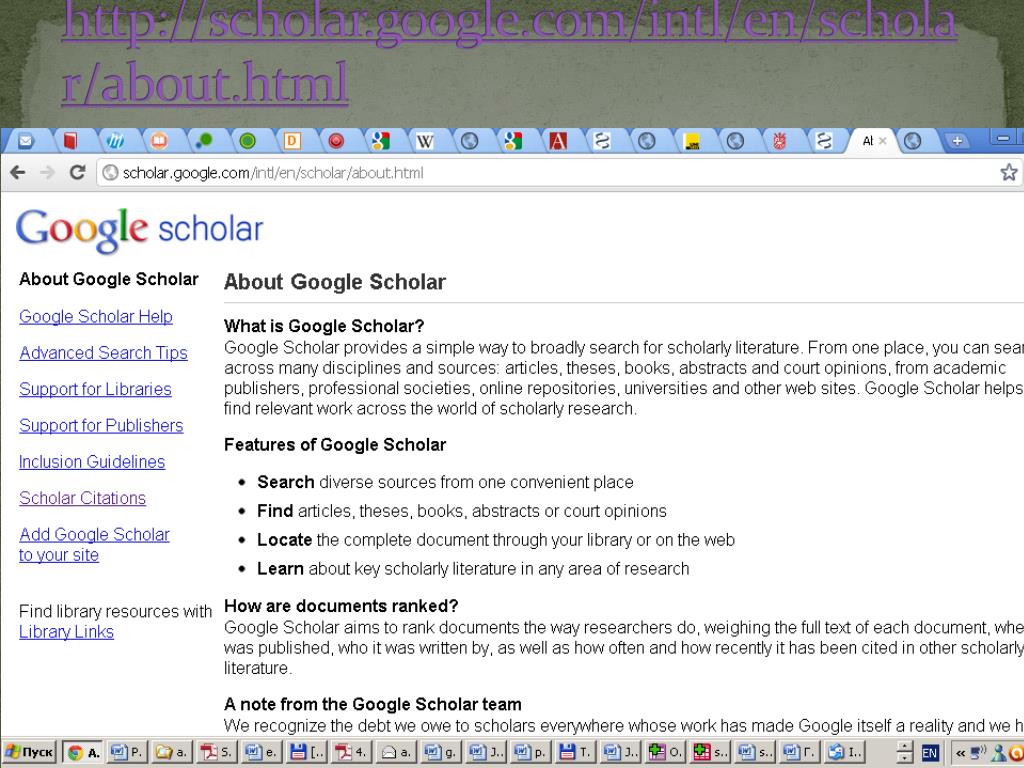
Task: Bookmark this page with the star icon
Action: [1008, 172]
